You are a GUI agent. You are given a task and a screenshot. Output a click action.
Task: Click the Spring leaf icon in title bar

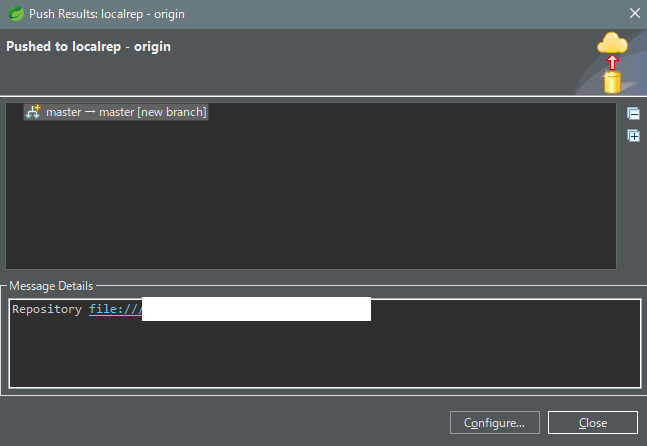click(16, 14)
